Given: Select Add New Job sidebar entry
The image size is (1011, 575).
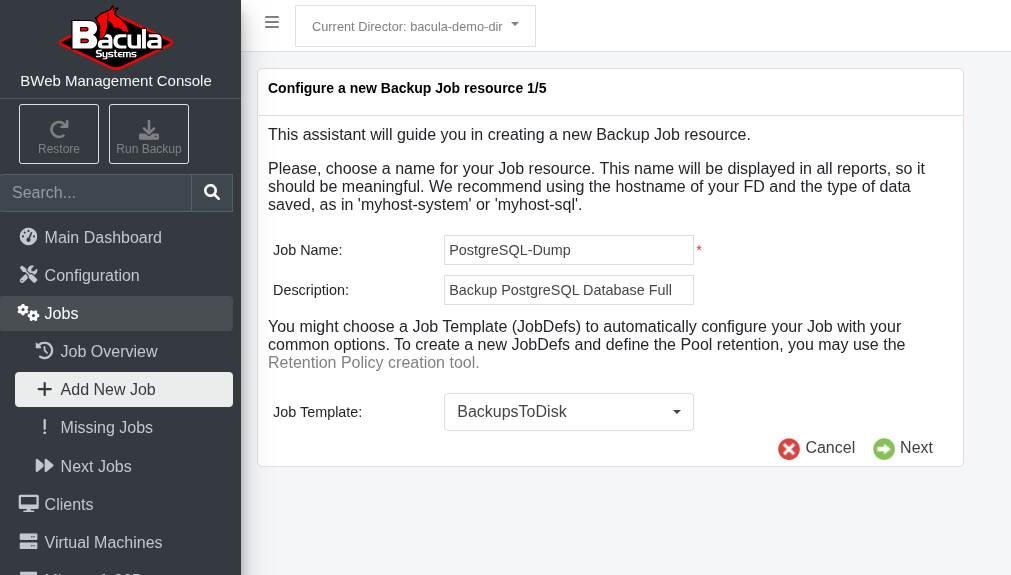Looking at the screenshot, I should (x=107, y=389).
